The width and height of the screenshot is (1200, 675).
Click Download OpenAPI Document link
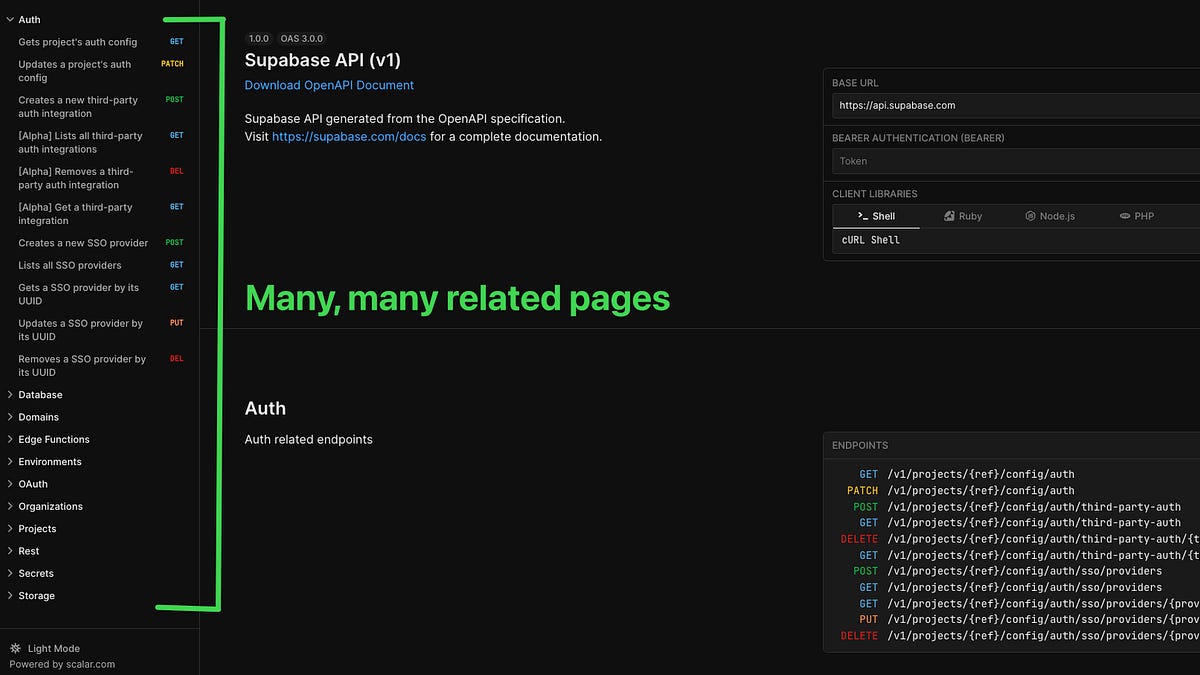tap(329, 85)
